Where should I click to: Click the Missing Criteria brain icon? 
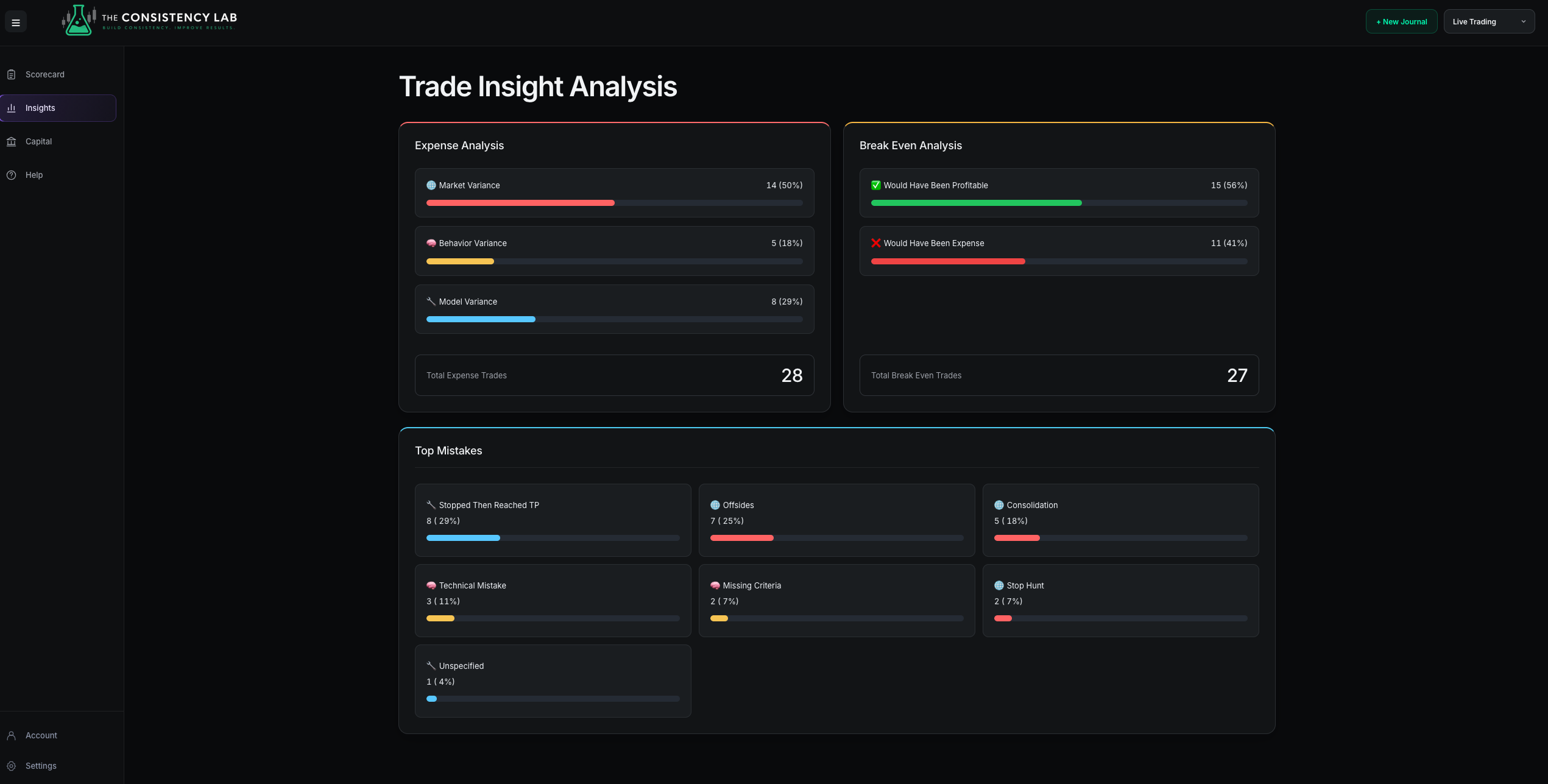click(715, 585)
